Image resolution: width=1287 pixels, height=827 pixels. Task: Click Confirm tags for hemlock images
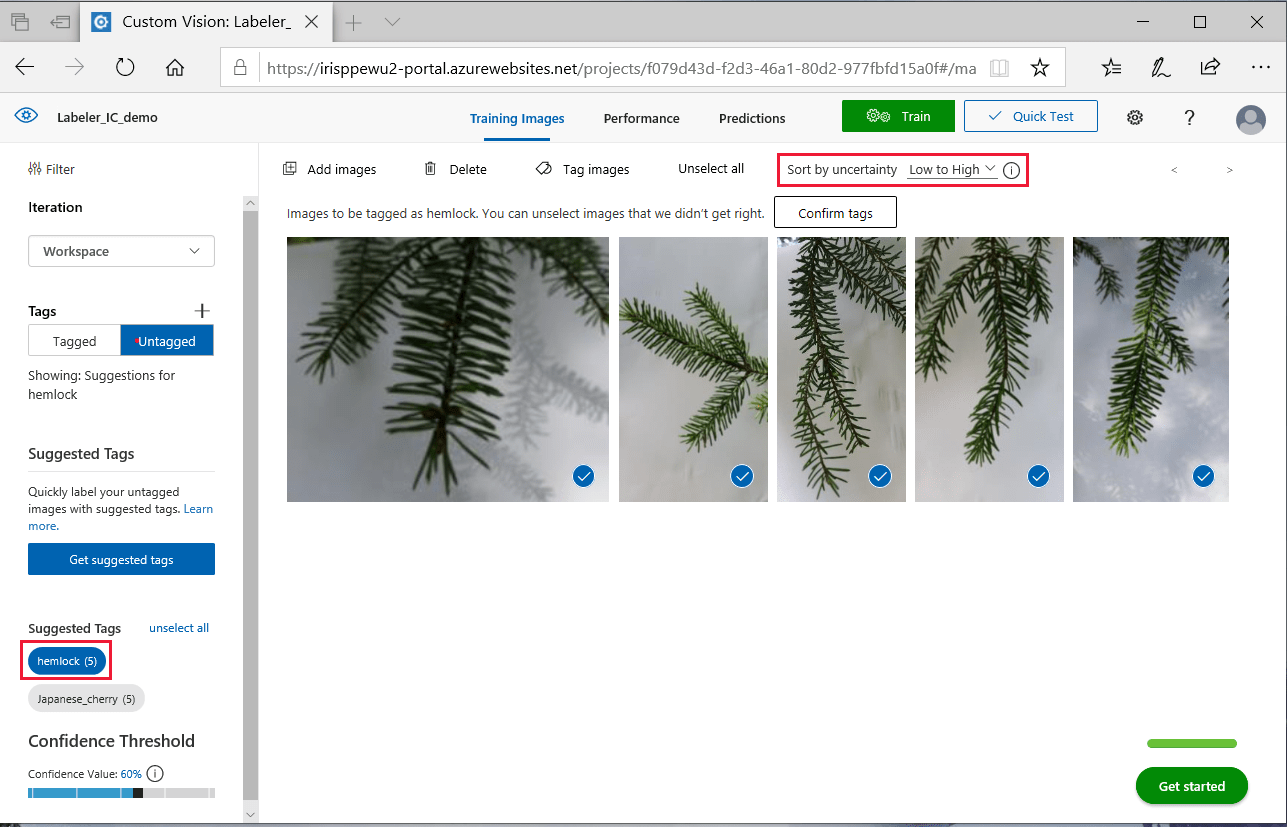[x=835, y=212]
